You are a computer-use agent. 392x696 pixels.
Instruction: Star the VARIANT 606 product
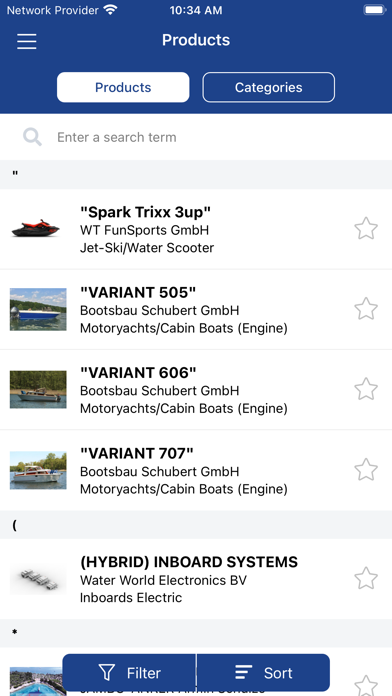pos(366,389)
